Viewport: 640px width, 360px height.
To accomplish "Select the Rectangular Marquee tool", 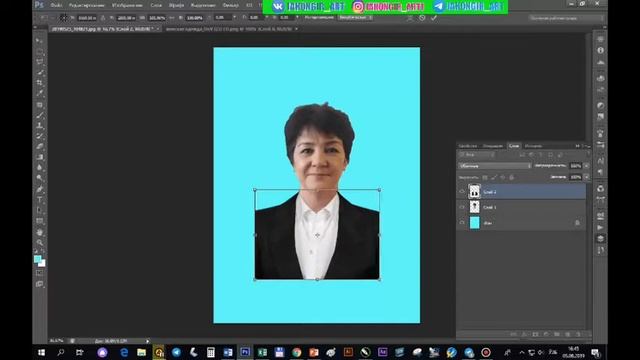I will 40,51.
